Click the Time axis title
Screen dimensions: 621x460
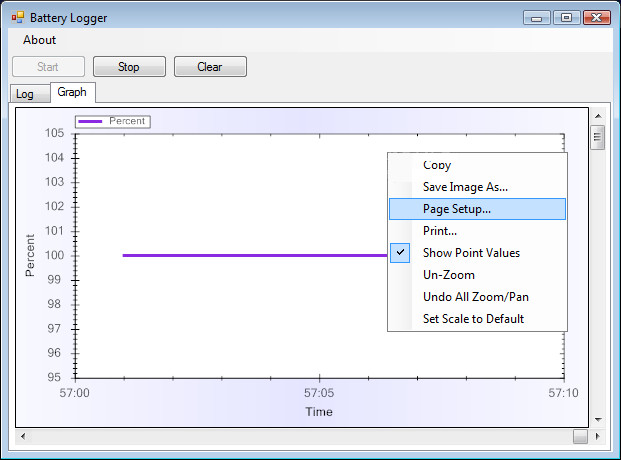click(x=319, y=412)
